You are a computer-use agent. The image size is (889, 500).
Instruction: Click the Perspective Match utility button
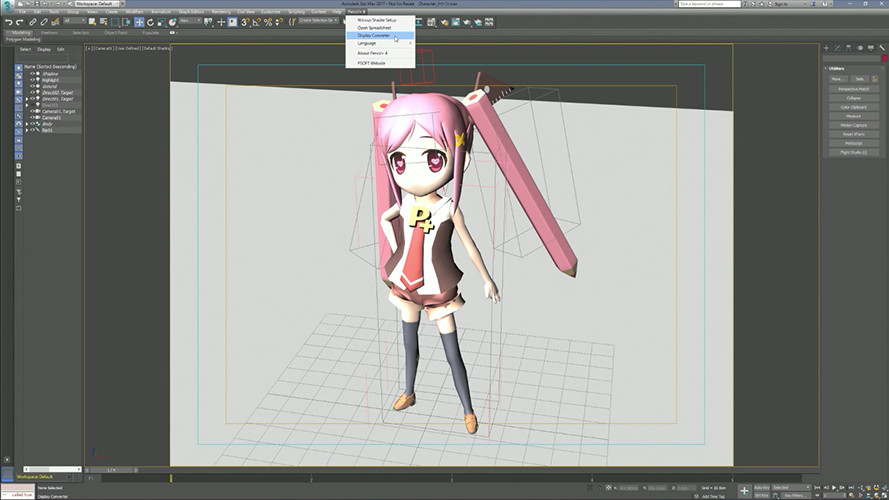click(x=853, y=89)
